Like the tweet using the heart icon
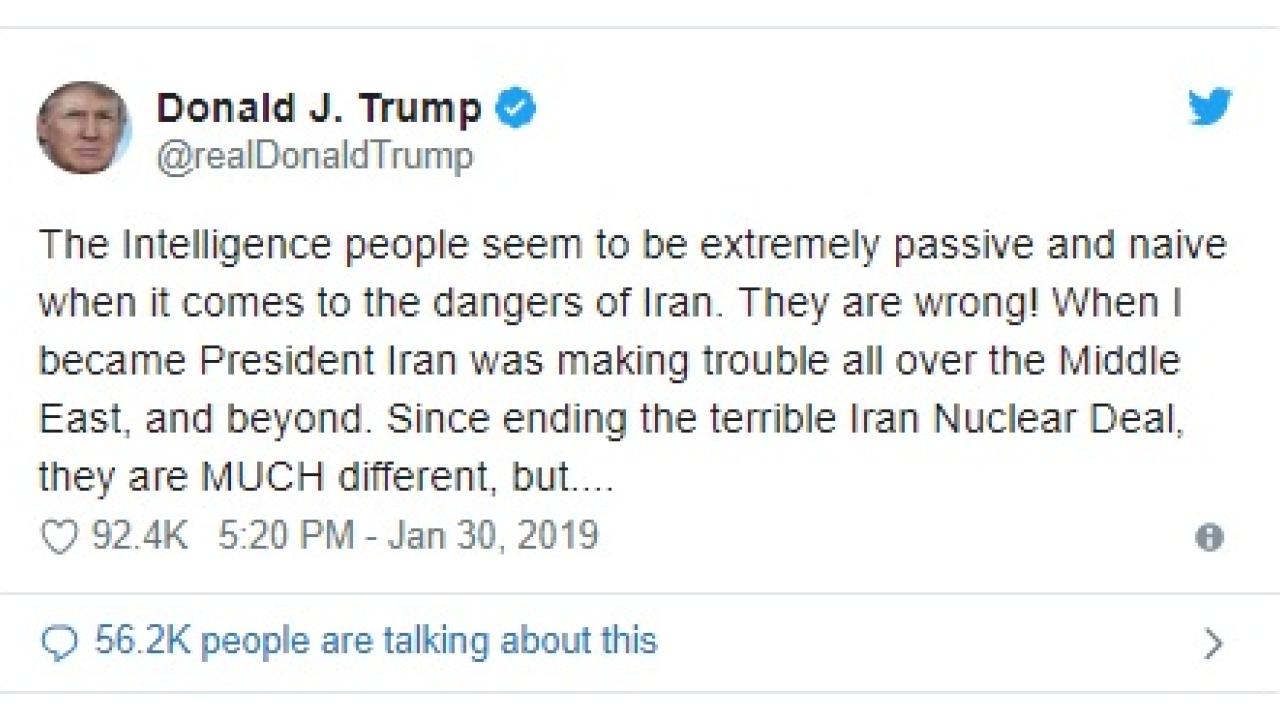The image size is (1280, 720). [x=59, y=537]
